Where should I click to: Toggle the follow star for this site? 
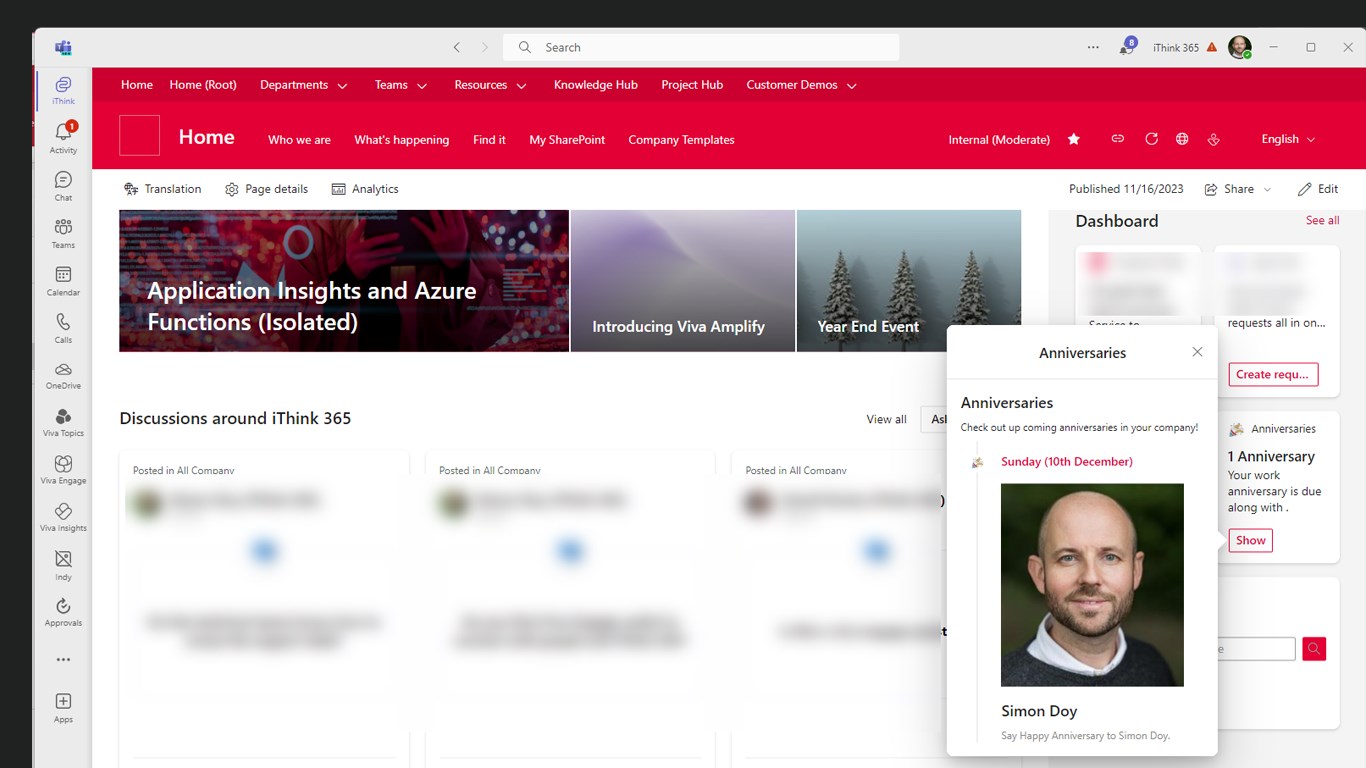coord(1074,139)
